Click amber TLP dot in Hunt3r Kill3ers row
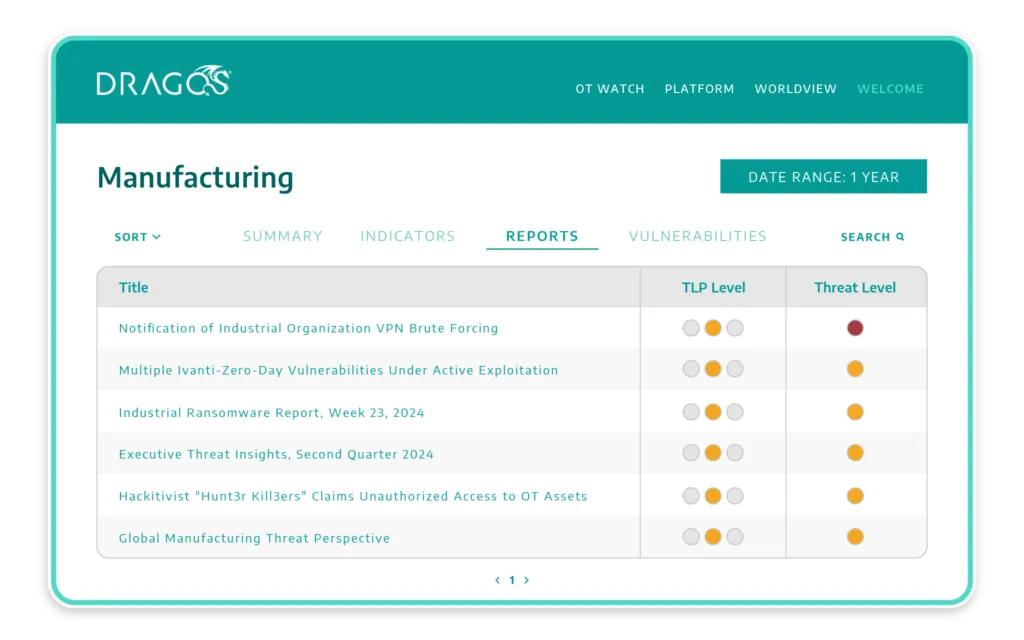1024x640 pixels. (712, 496)
